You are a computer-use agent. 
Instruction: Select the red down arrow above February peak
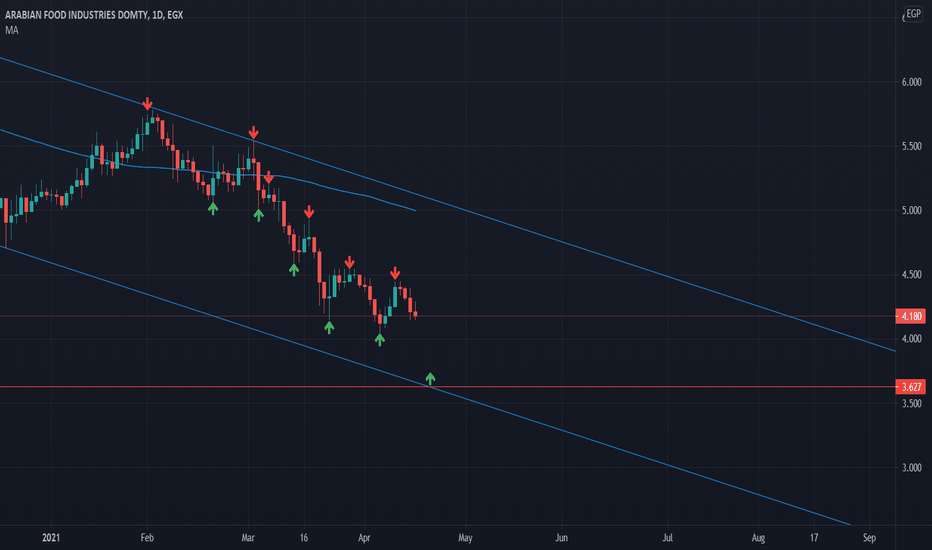point(147,104)
